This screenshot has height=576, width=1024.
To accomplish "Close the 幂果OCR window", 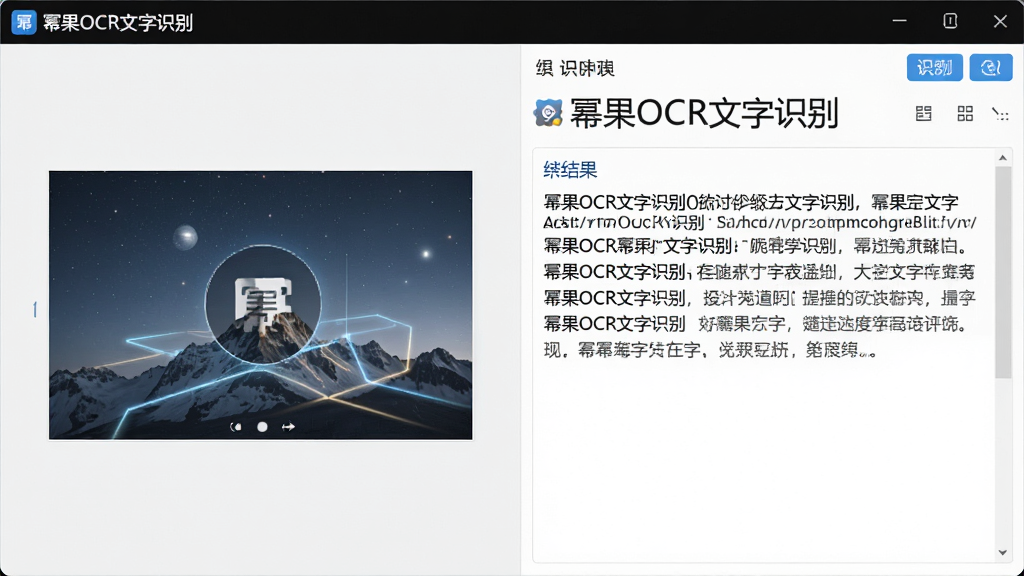I will pyautogui.click(x=1000, y=22).
